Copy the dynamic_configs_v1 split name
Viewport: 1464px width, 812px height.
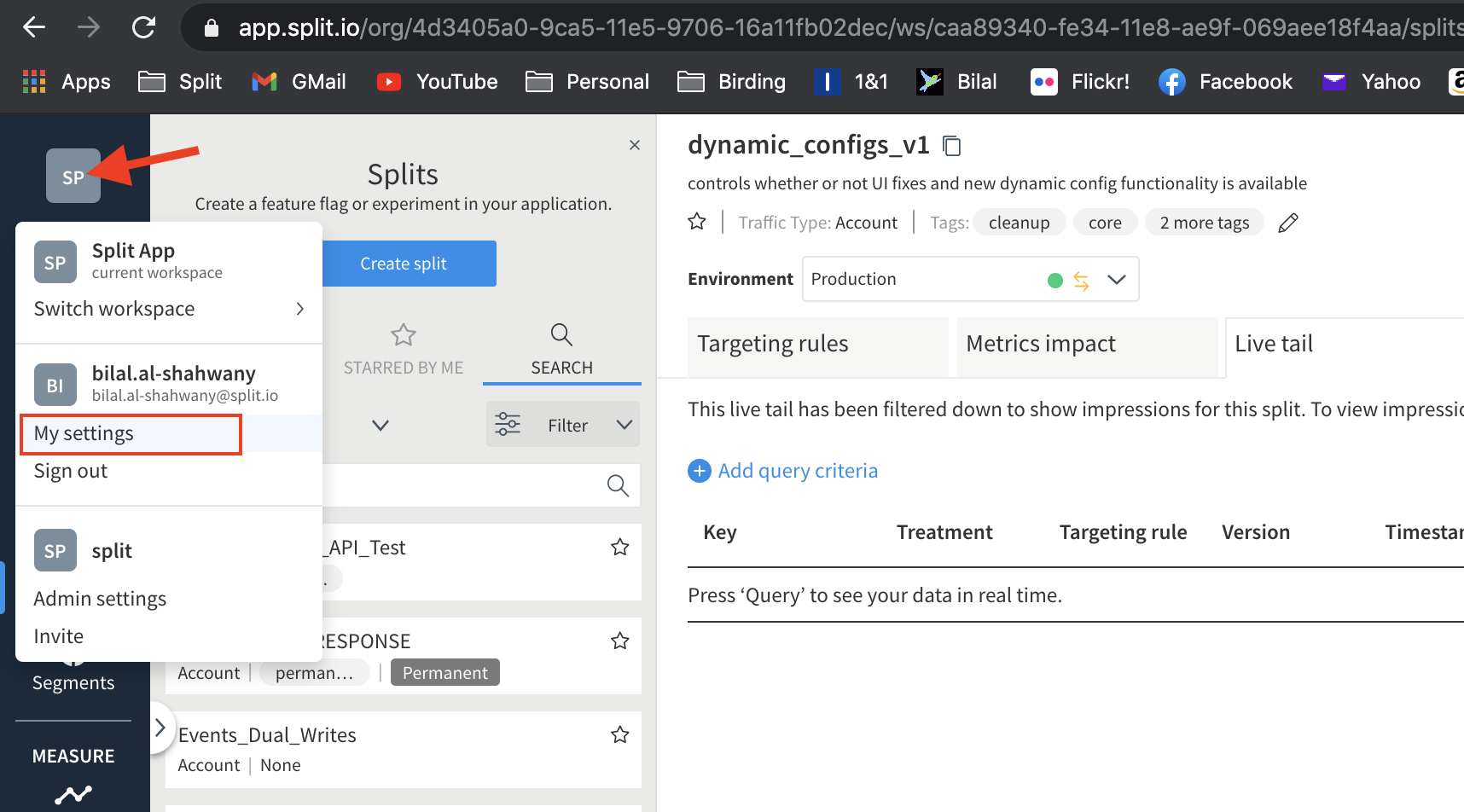[x=952, y=146]
